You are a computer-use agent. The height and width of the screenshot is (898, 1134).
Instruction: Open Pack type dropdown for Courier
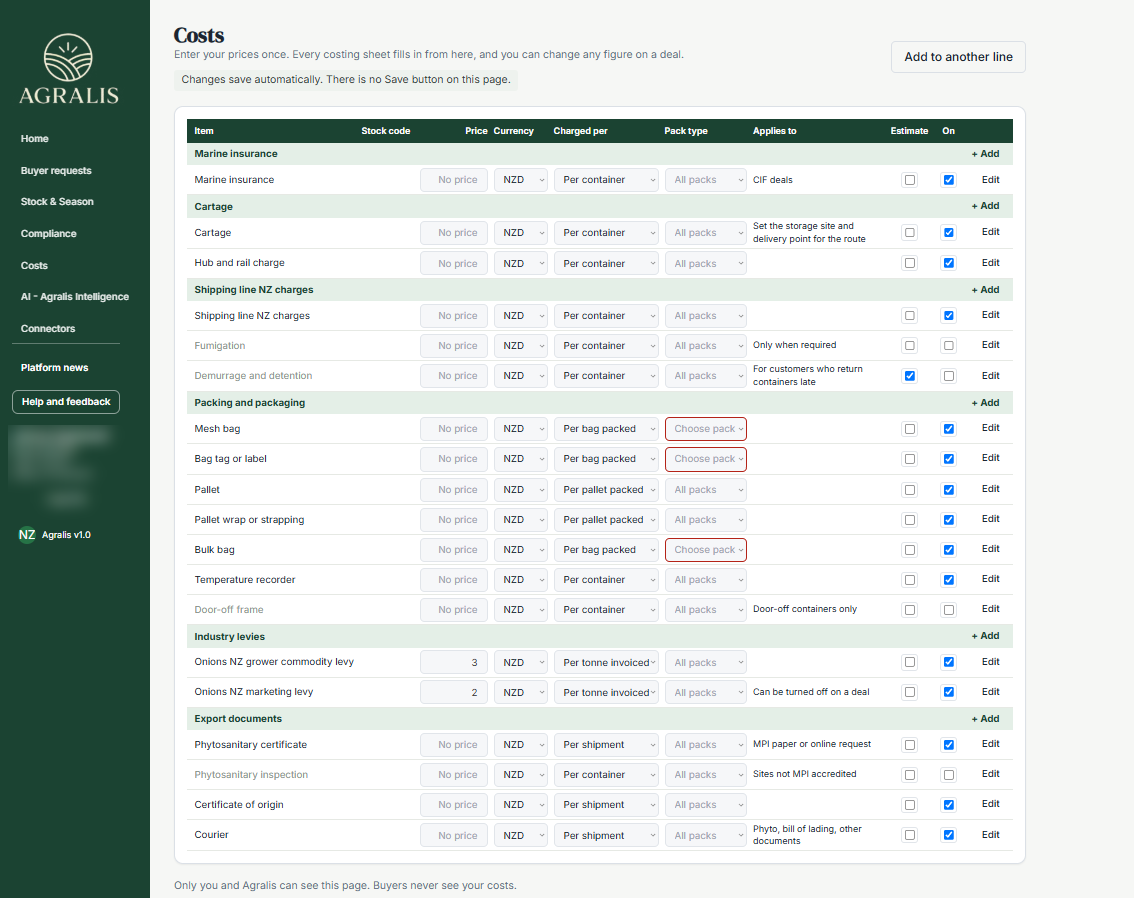coord(706,836)
